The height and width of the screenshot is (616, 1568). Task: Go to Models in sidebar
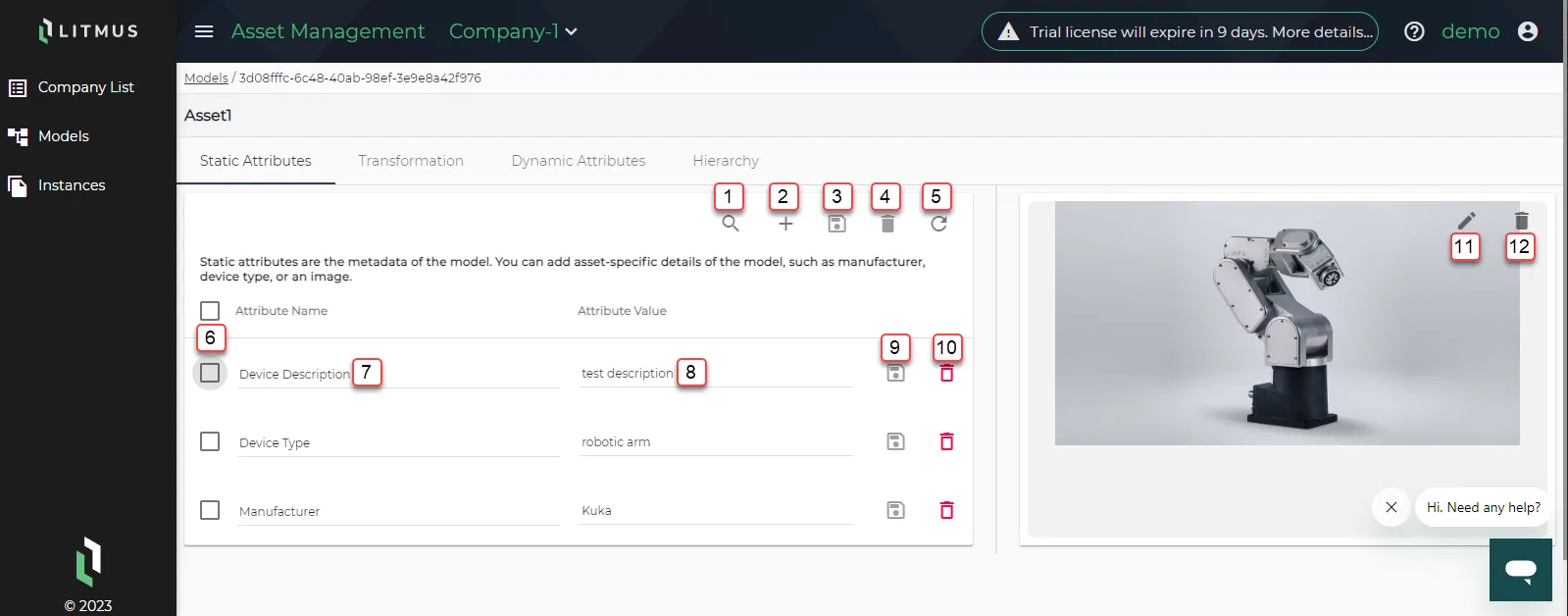tap(64, 136)
